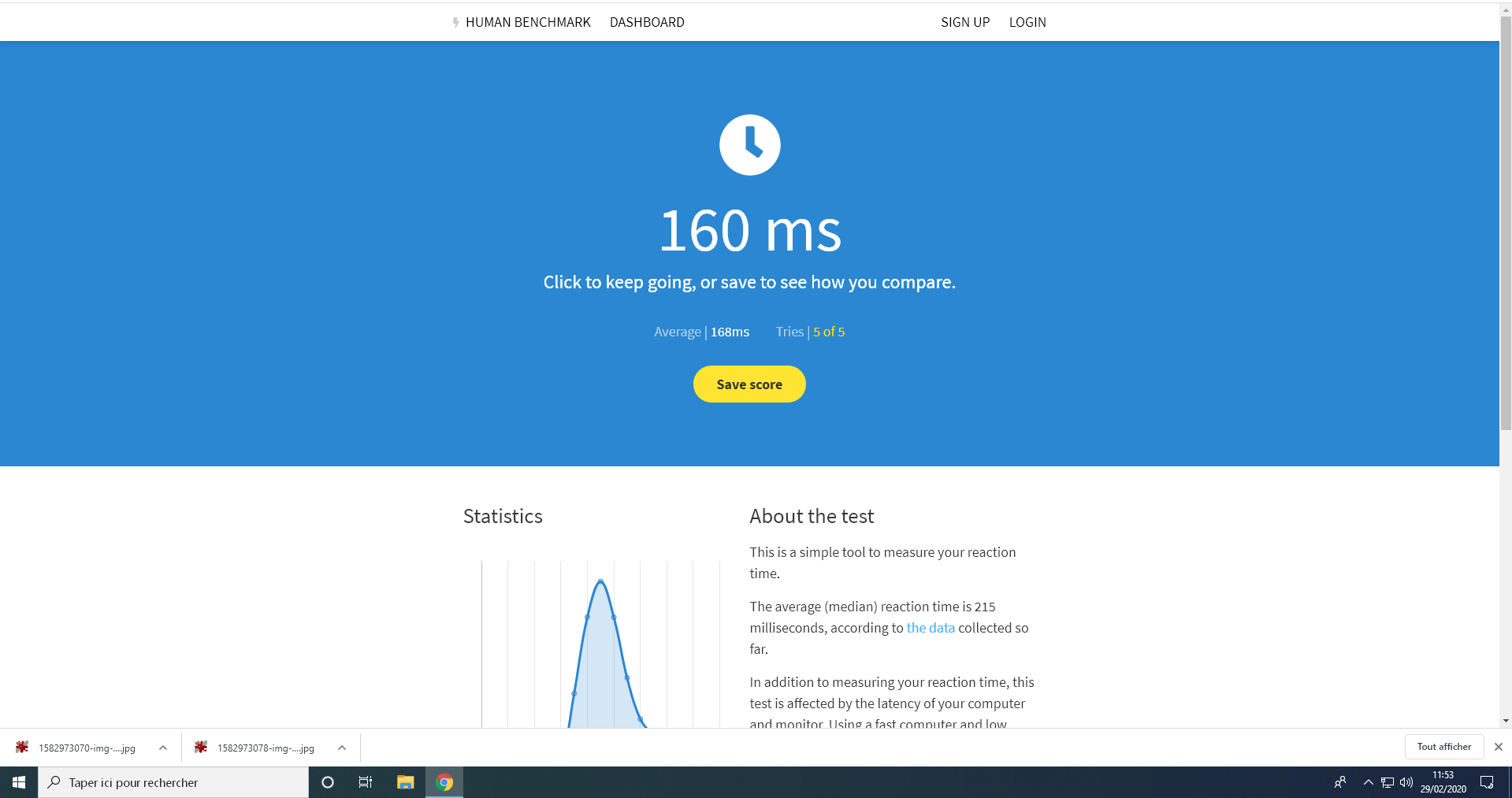Open the volume control in system tray

pos(1406,782)
